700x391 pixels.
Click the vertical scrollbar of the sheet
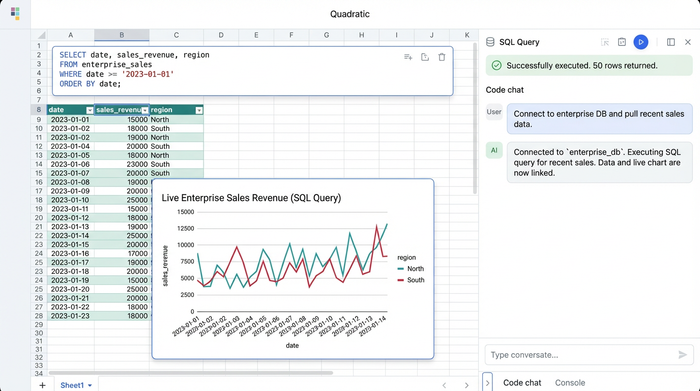tap(475, 118)
